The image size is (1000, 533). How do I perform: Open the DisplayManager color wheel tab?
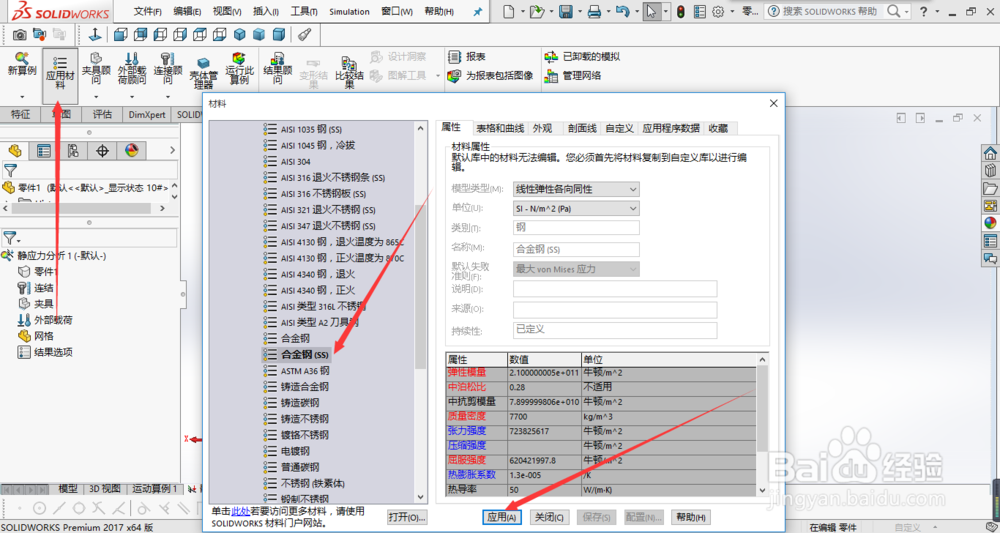pyautogui.click(x=131, y=150)
